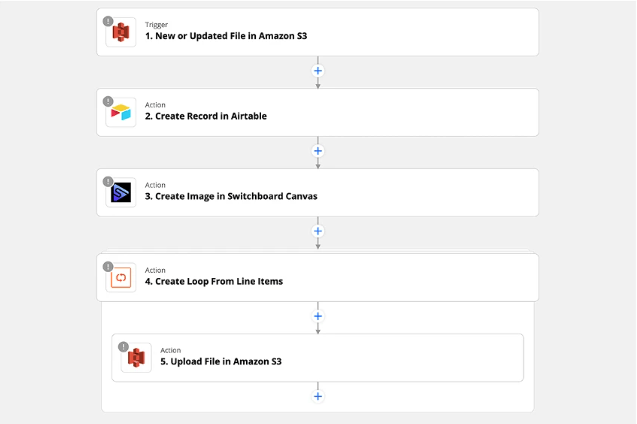Click the Airtable icon in step 2
Image resolution: width=637 pixels, height=424 pixels.
point(121,112)
